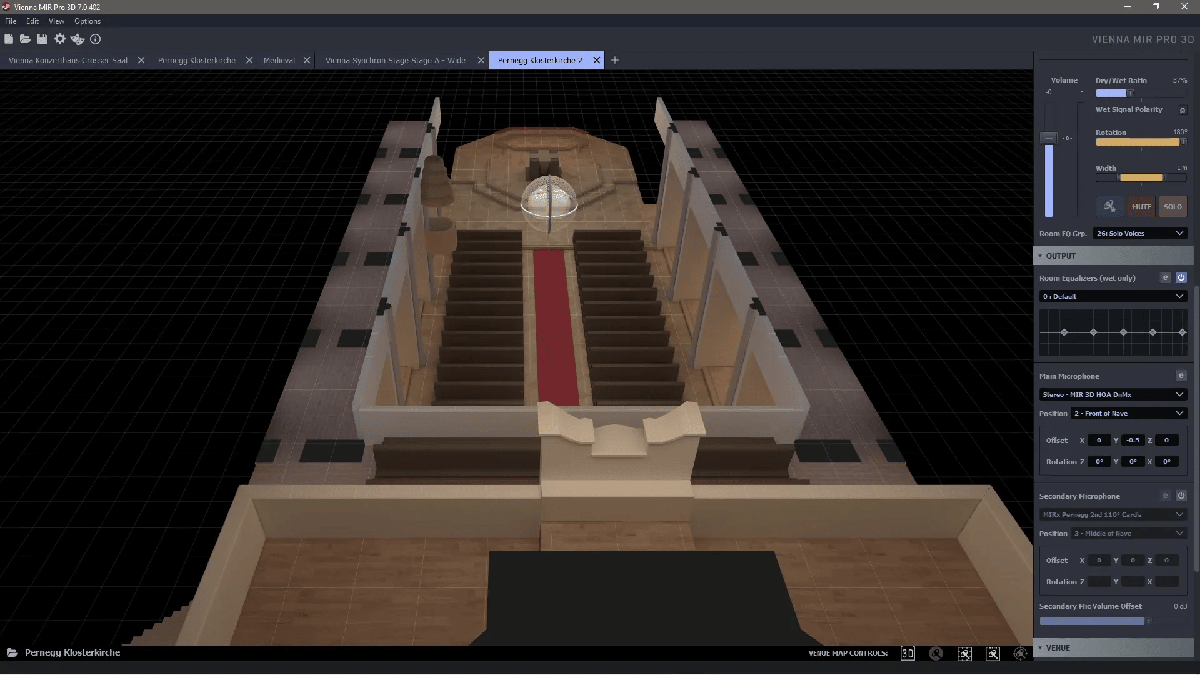The image size is (1200, 675).
Task: Click the info icon in the toolbar
Action: (x=96, y=39)
